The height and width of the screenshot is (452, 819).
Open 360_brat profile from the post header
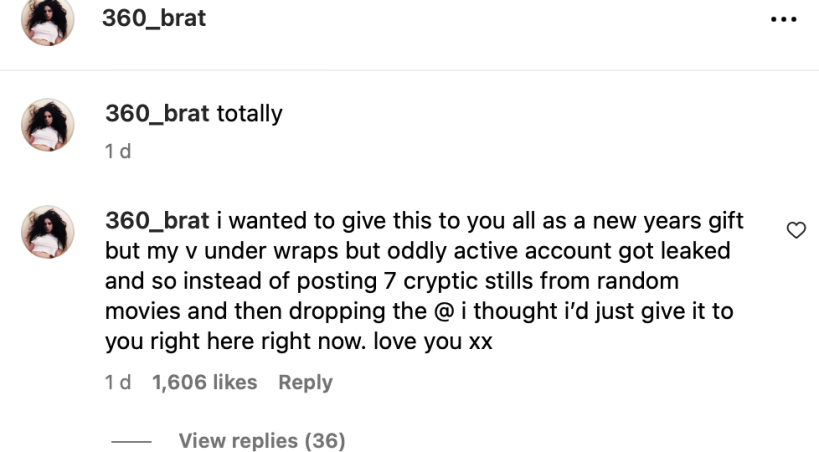(x=154, y=18)
